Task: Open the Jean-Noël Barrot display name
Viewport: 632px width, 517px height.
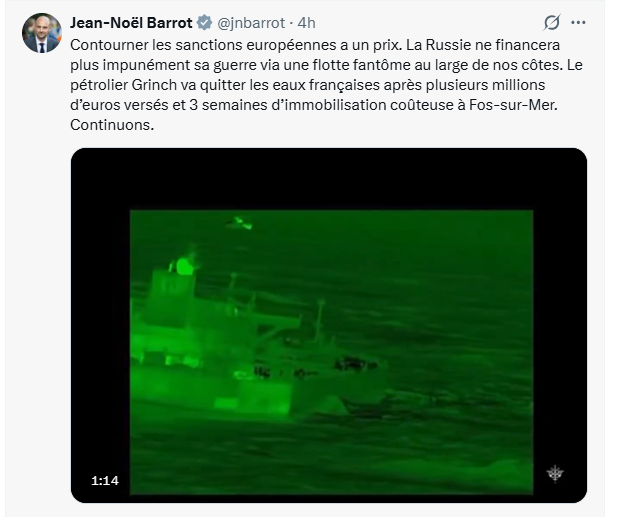Action: (x=131, y=23)
